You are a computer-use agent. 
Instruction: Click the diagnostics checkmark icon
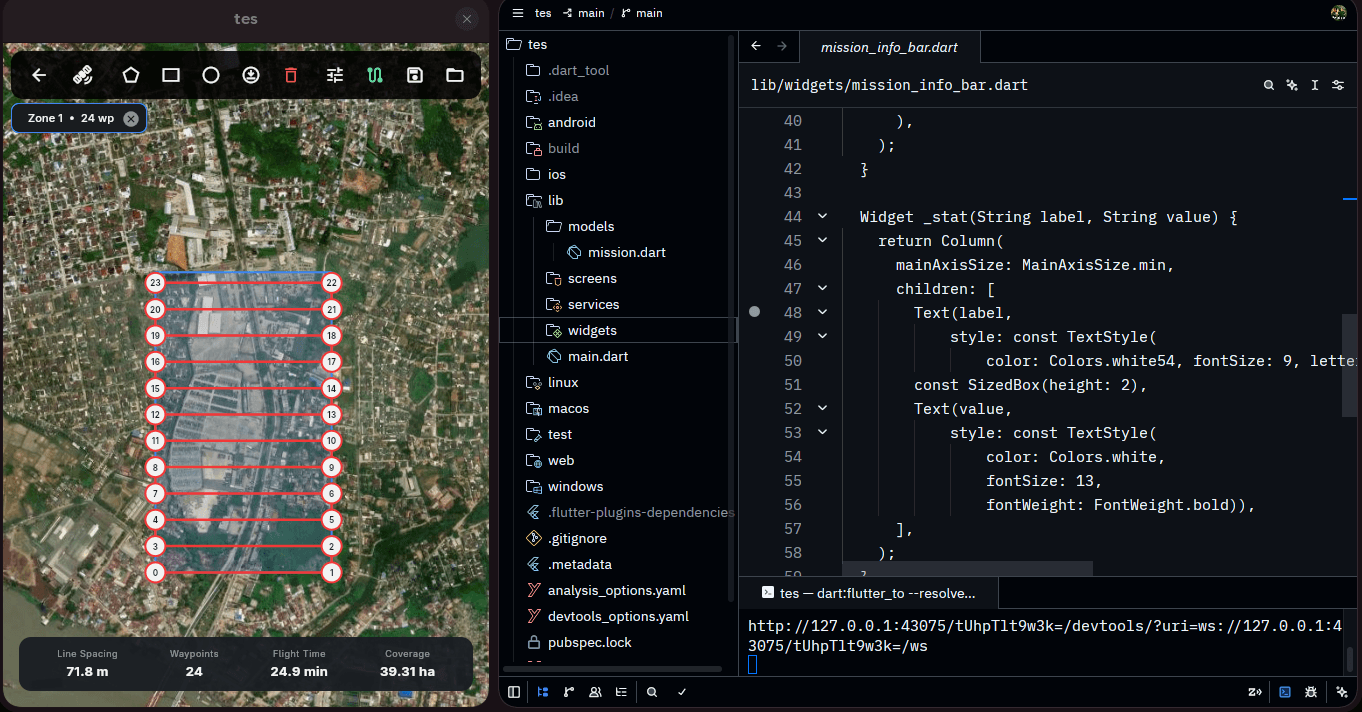point(682,691)
